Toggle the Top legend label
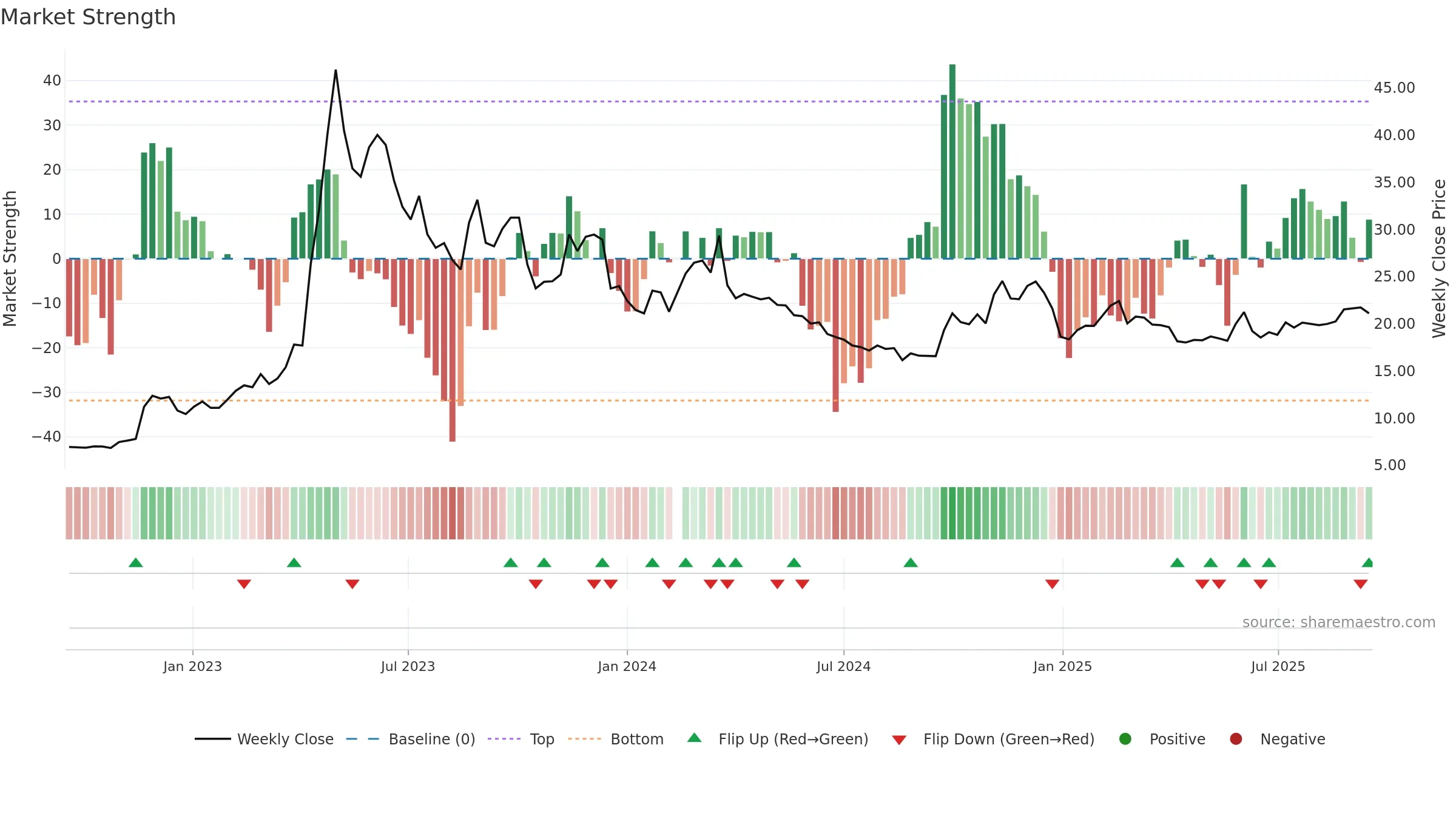The width and height of the screenshot is (1456, 819). click(x=542, y=740)
